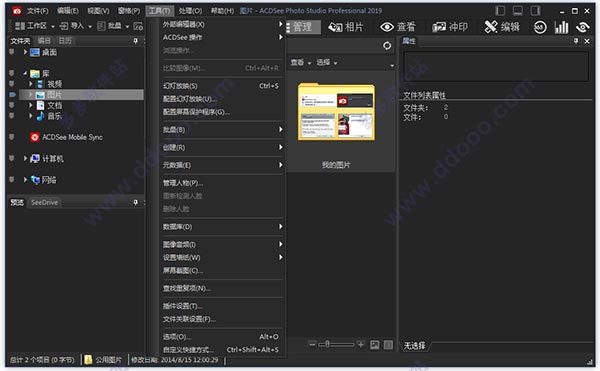Viewport: 600px width, 371px height.
Task: Click the pin icon on 文件夹 panel
Action: (135, 41)
